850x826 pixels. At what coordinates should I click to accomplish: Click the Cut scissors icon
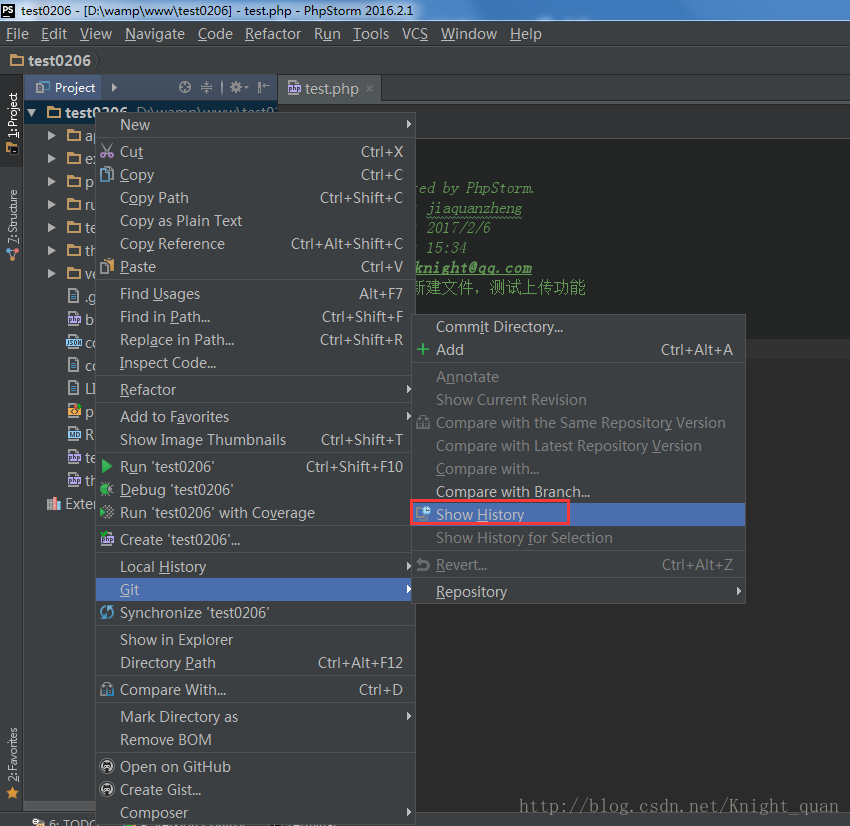coord(107,151)
